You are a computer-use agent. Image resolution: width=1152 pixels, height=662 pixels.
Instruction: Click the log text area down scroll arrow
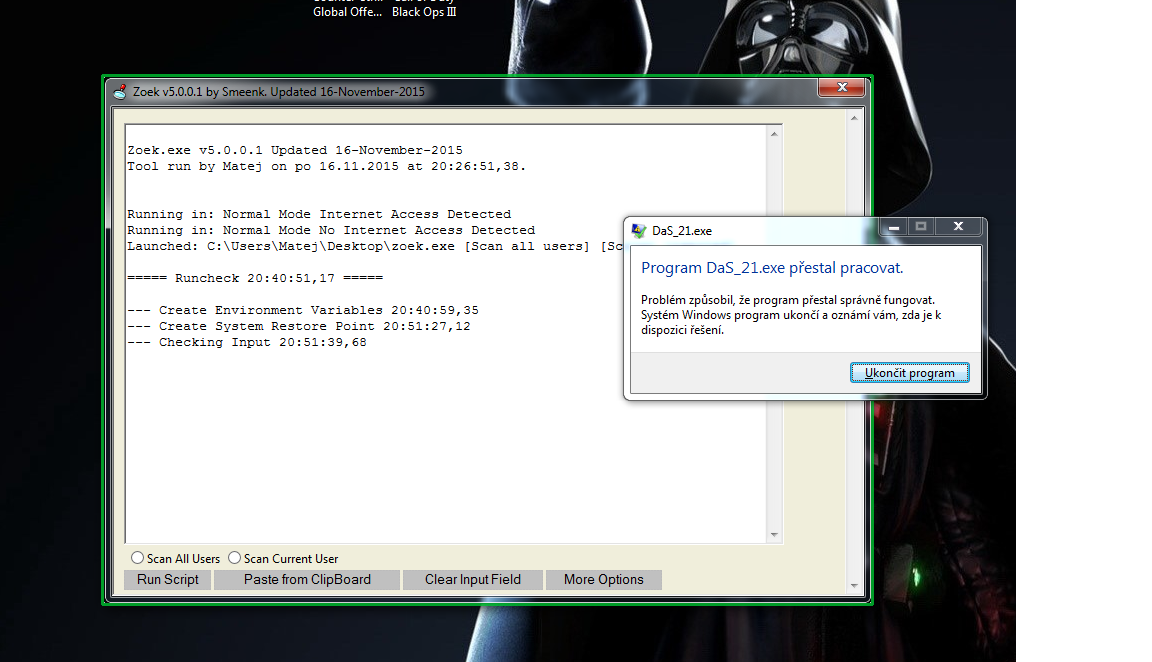(x=774, y=535)
